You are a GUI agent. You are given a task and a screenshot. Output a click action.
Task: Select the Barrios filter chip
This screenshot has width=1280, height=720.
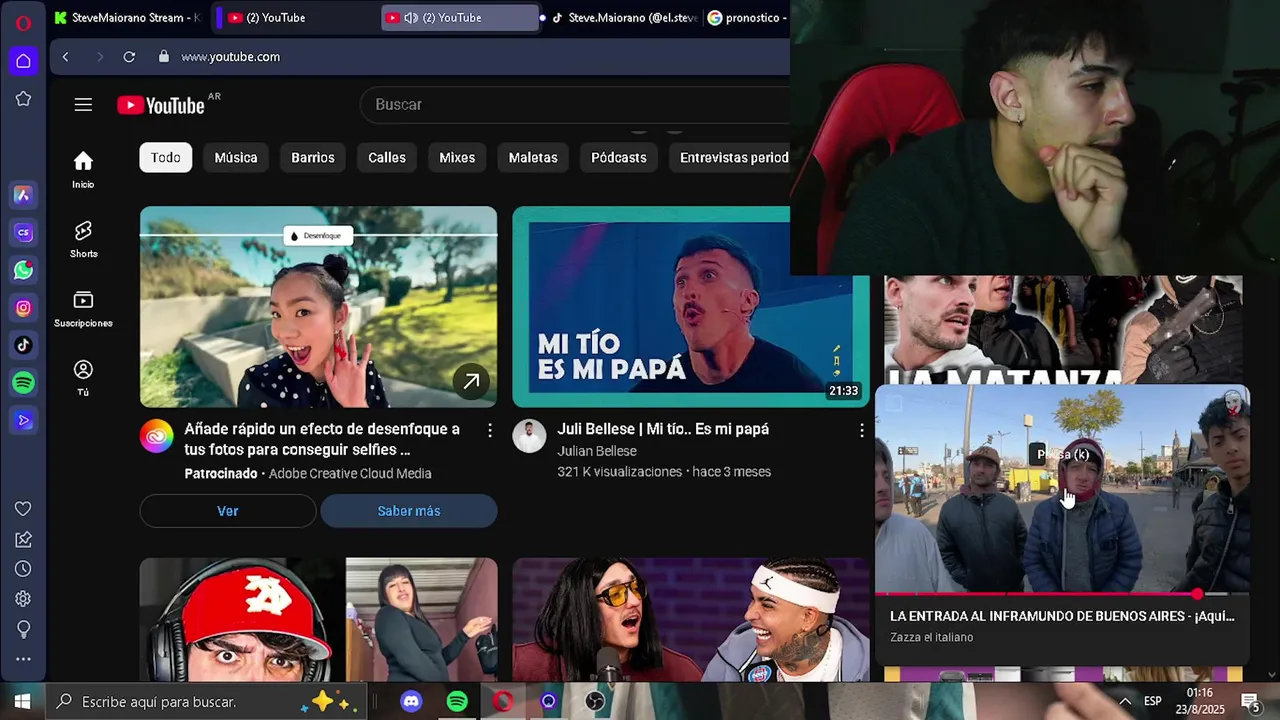pyautogui.click(x=313, y=157)
